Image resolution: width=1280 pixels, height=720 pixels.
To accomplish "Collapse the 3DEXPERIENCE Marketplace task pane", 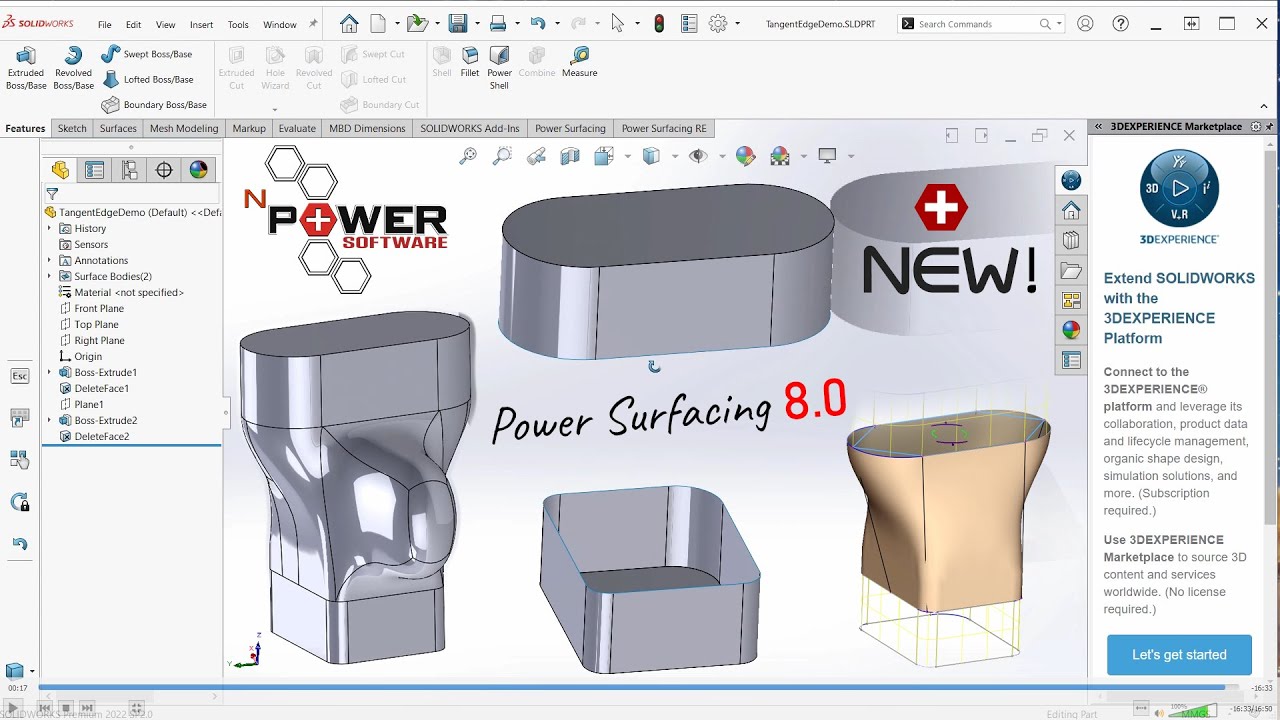I will click(1098, 127).
